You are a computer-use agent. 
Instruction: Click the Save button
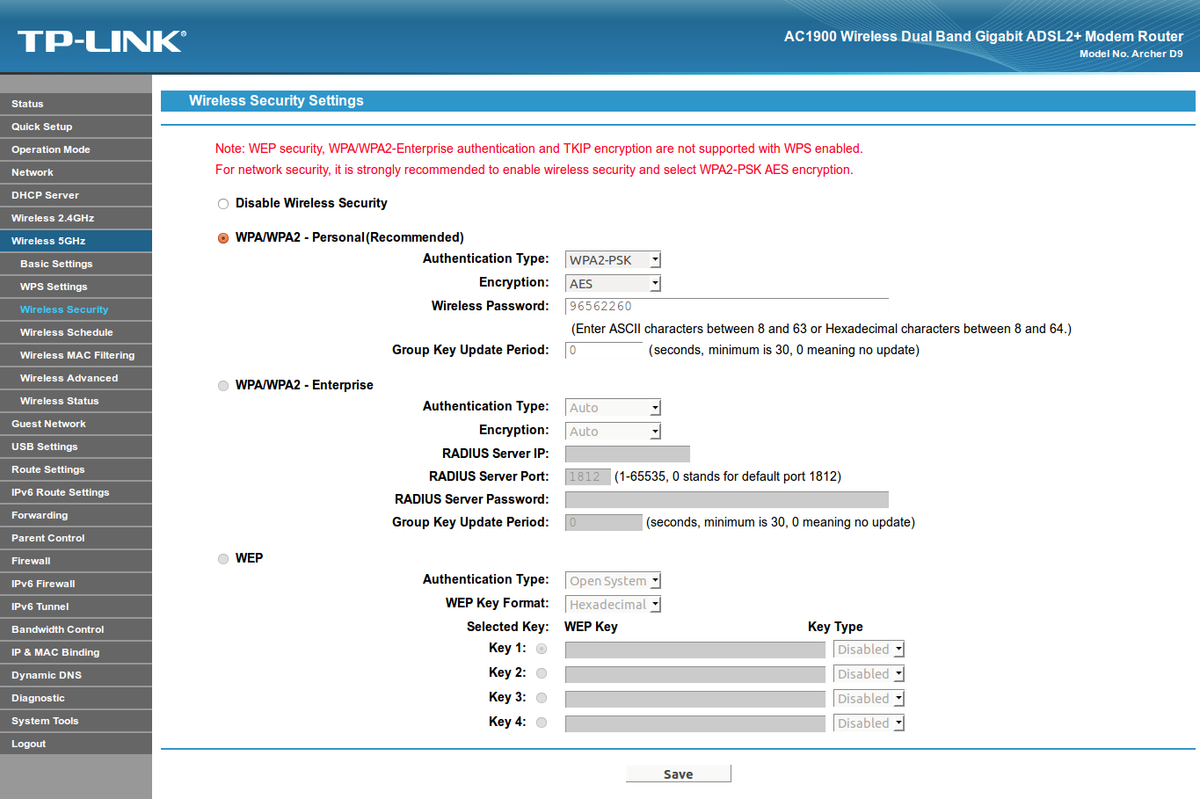tap(678, 773)
